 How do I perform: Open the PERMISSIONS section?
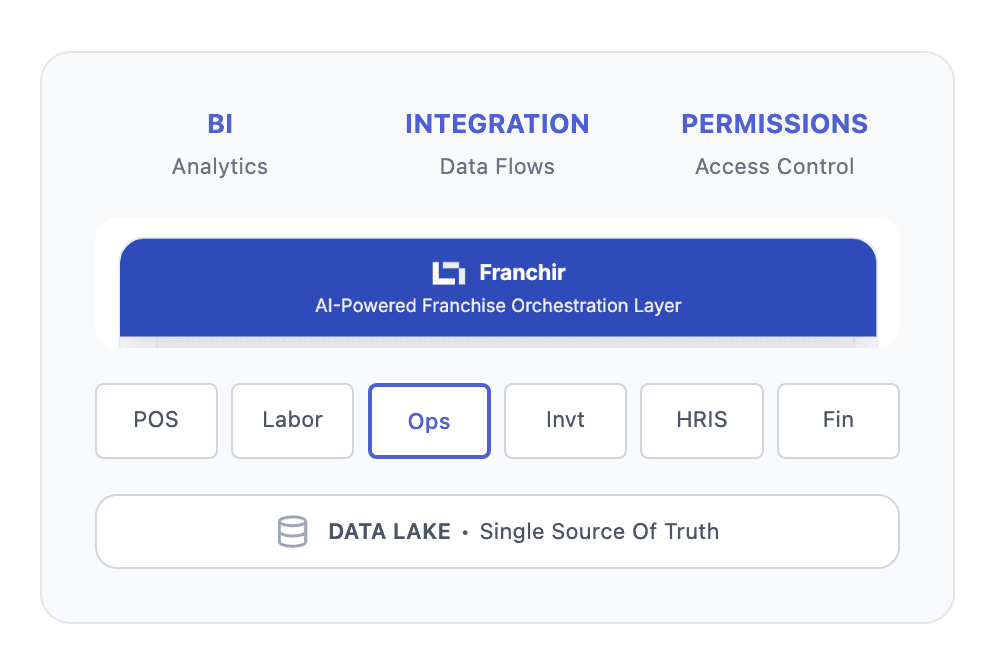coord(774,123)
